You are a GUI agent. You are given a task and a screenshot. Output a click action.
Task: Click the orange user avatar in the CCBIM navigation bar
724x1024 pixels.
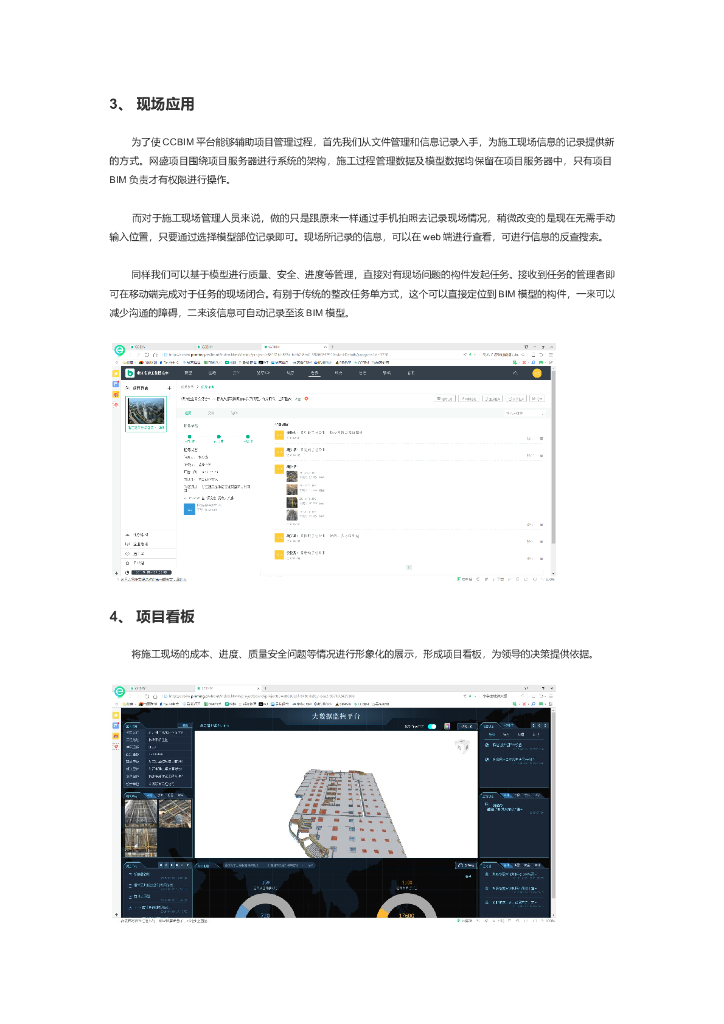pos(537,373)
